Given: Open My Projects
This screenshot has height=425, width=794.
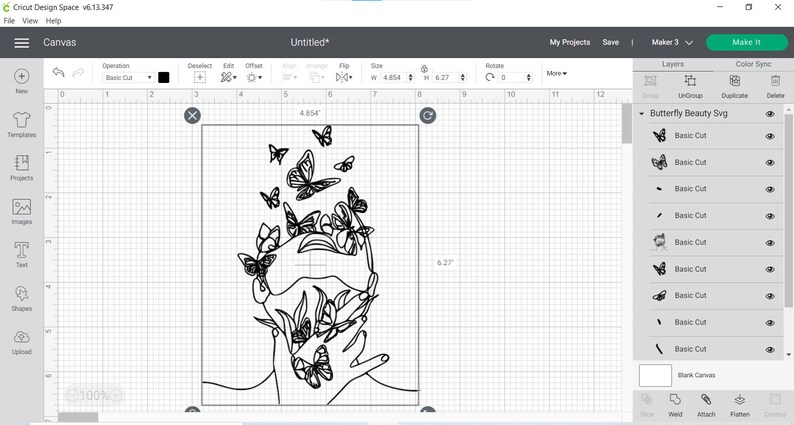Looking at the screenshot, I should [570, 43].
